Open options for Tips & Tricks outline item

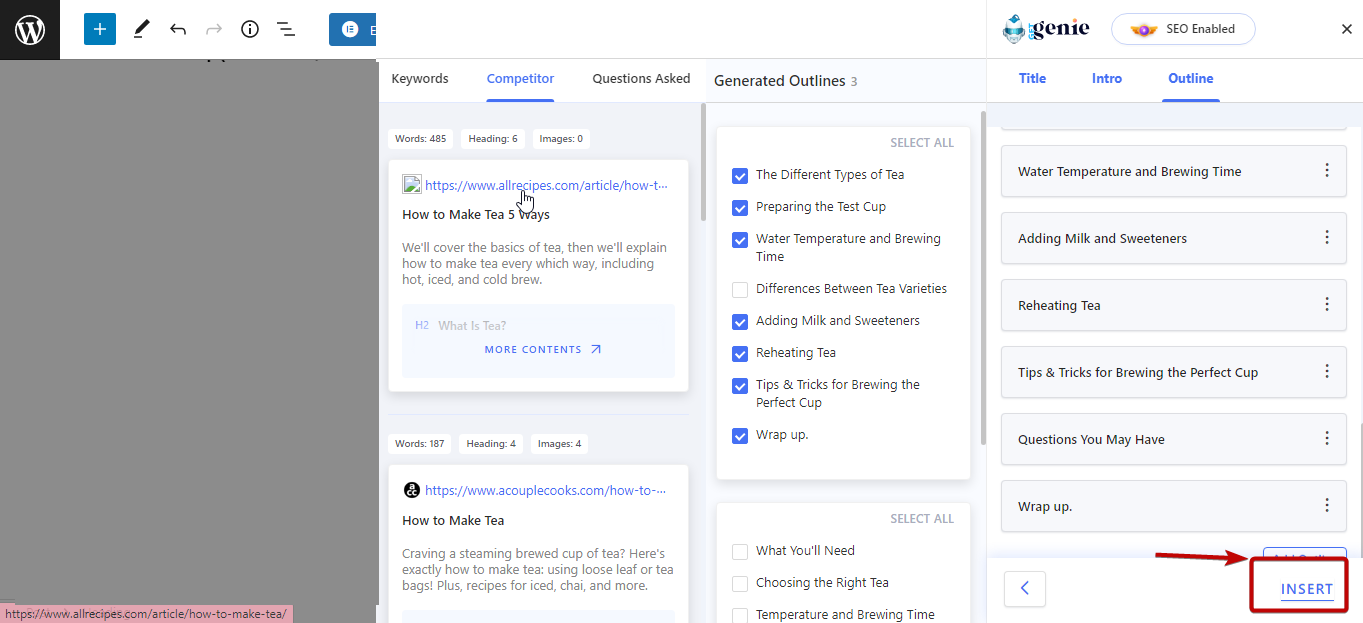(1327, 372)
